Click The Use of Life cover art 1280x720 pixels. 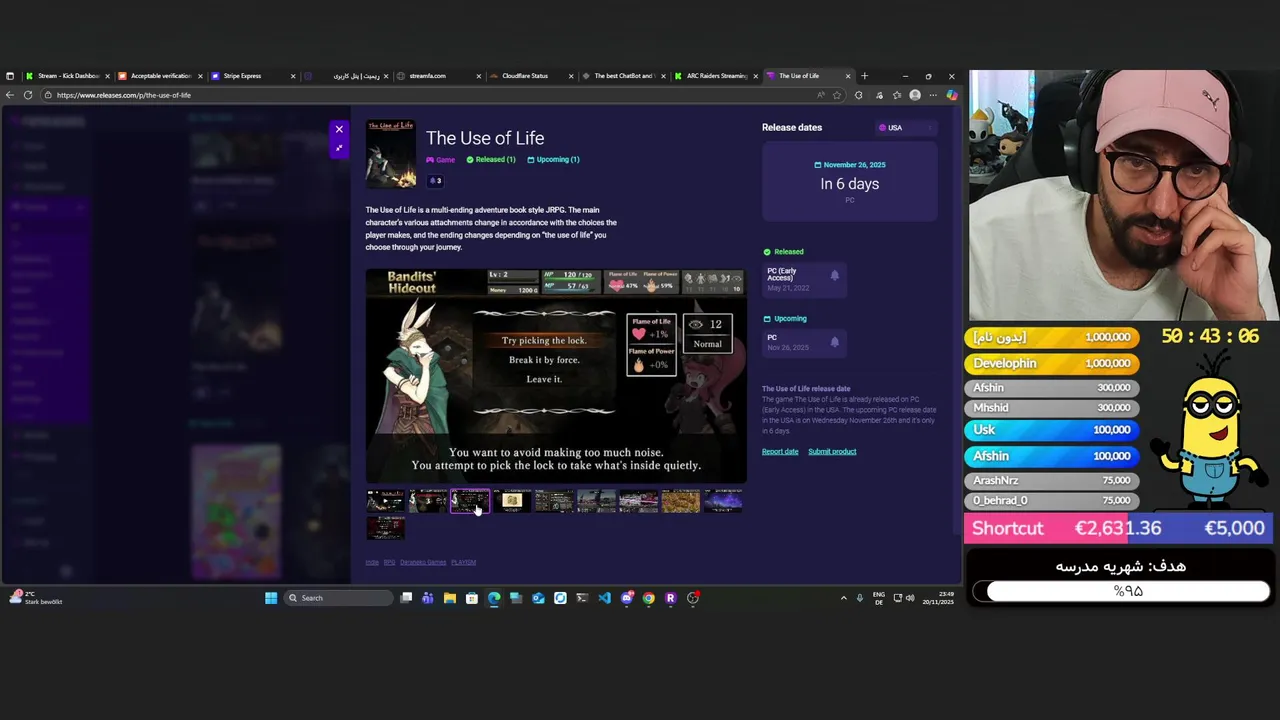[391, 154]
